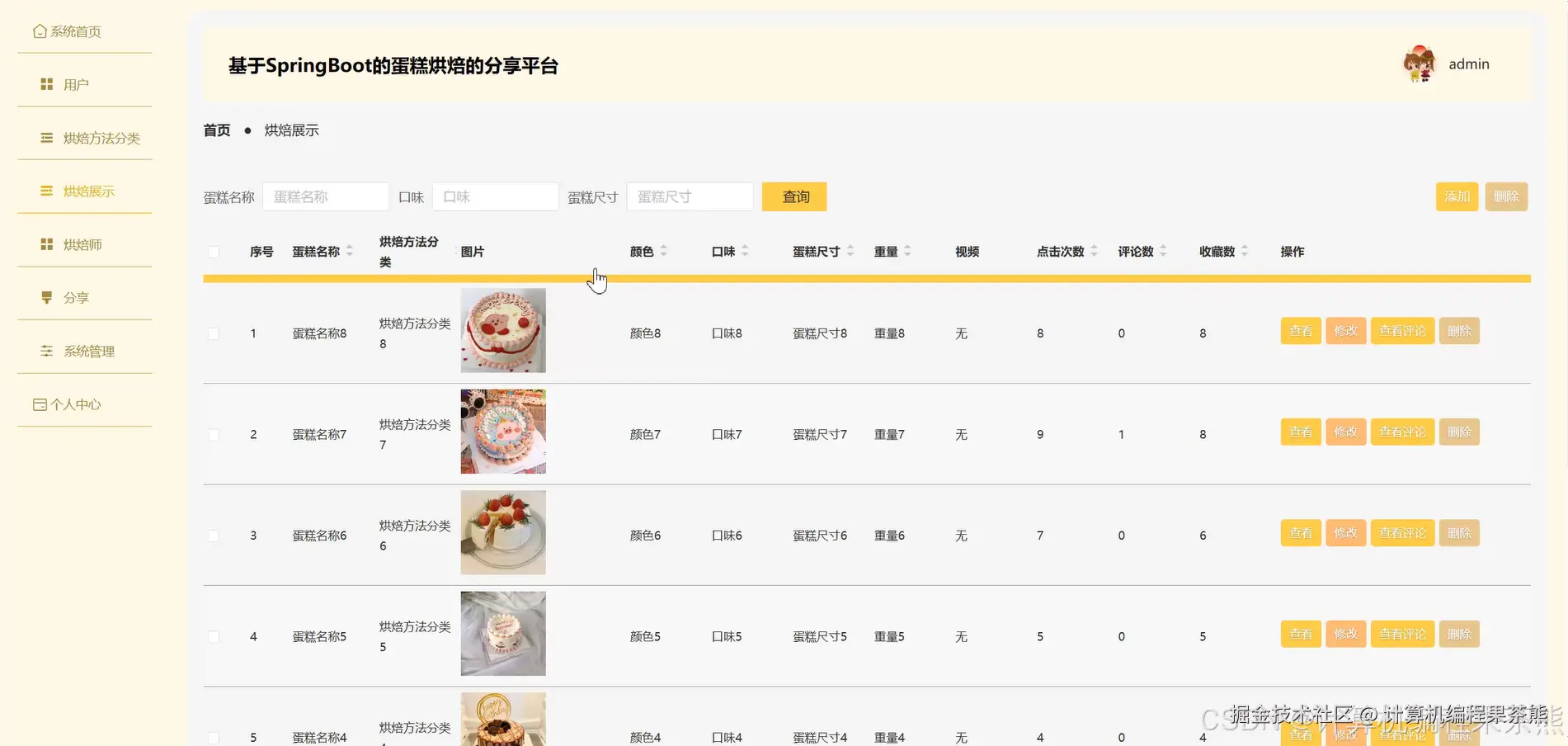Image resolution: width=1568 pixels, height=746 pixels.
Task: Click the brush icon beside 分享
Action: [47, 297]
